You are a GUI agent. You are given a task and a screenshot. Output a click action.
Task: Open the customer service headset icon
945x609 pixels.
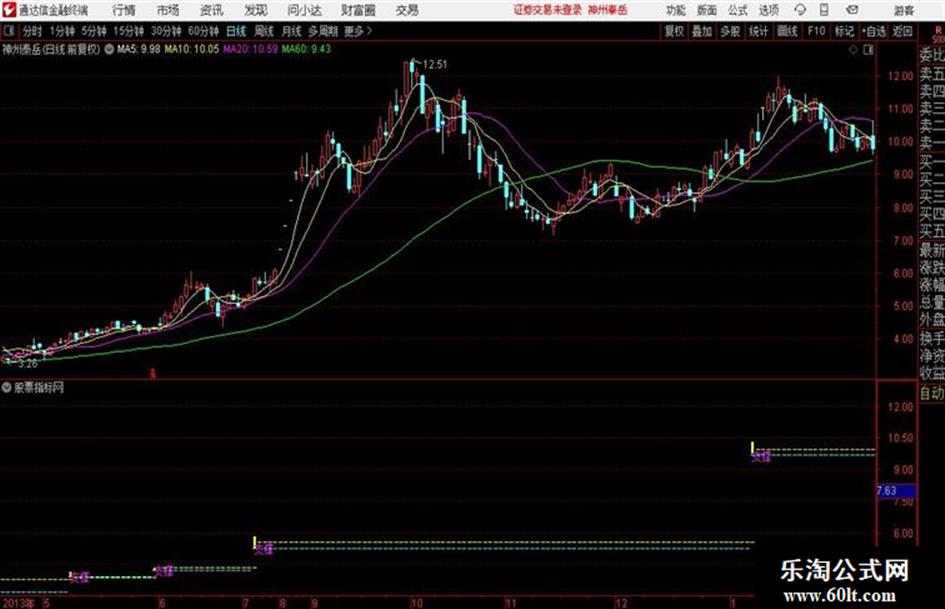(x=800, y=10)
